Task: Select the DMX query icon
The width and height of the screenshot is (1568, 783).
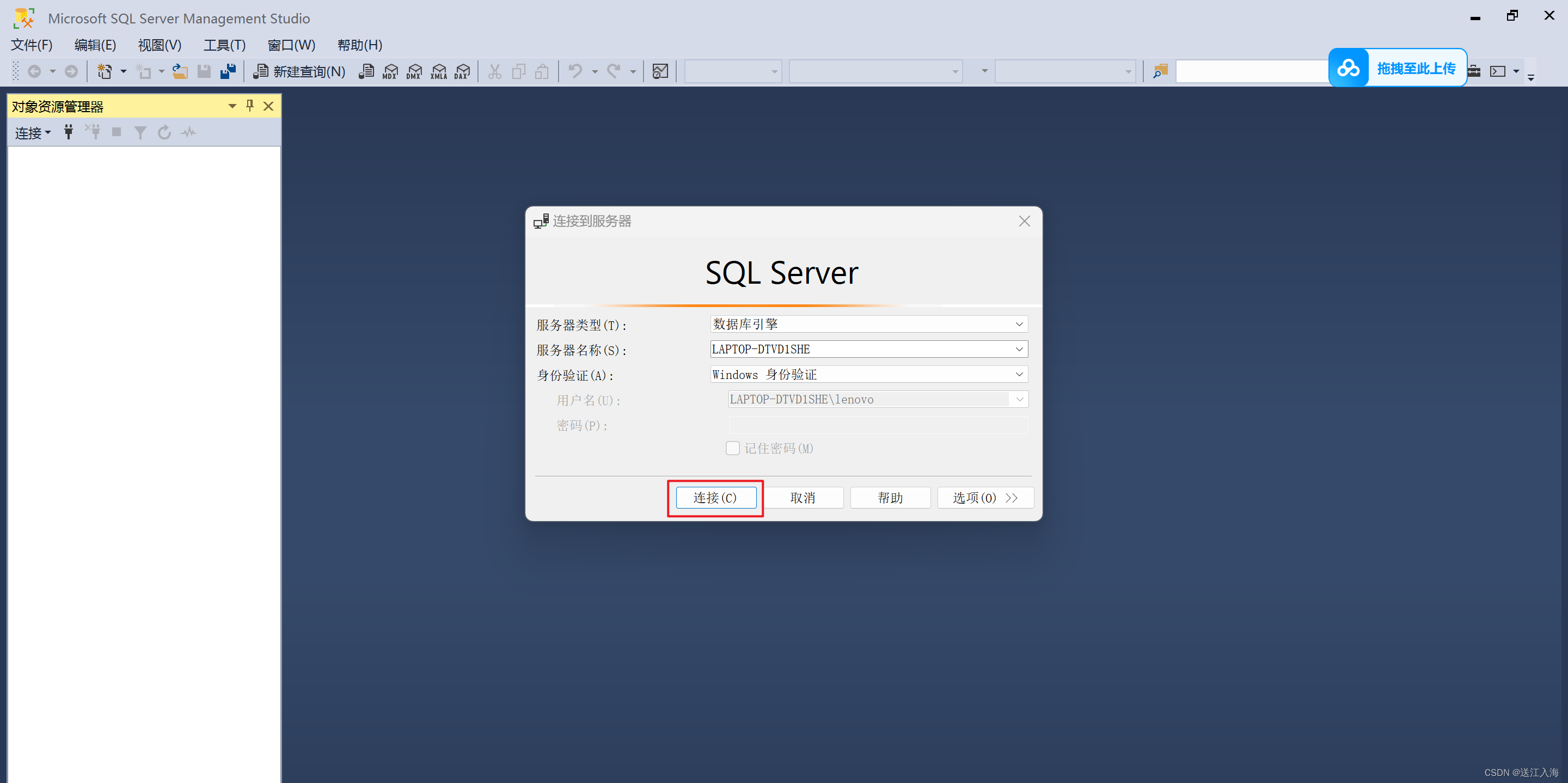Action: [x=414, y=71]
